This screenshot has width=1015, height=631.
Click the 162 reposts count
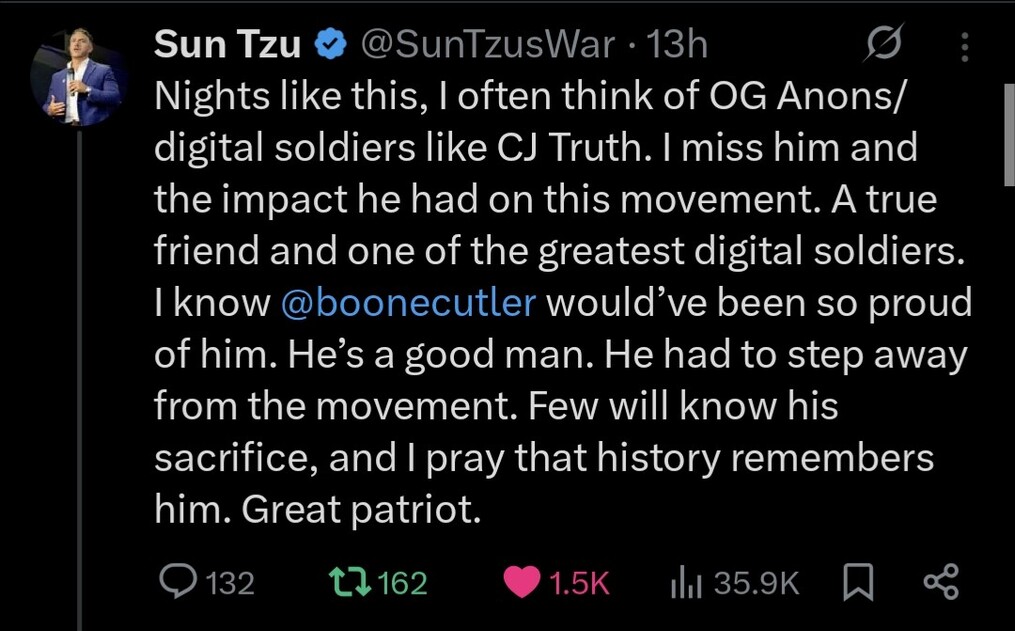pos(403,583)
